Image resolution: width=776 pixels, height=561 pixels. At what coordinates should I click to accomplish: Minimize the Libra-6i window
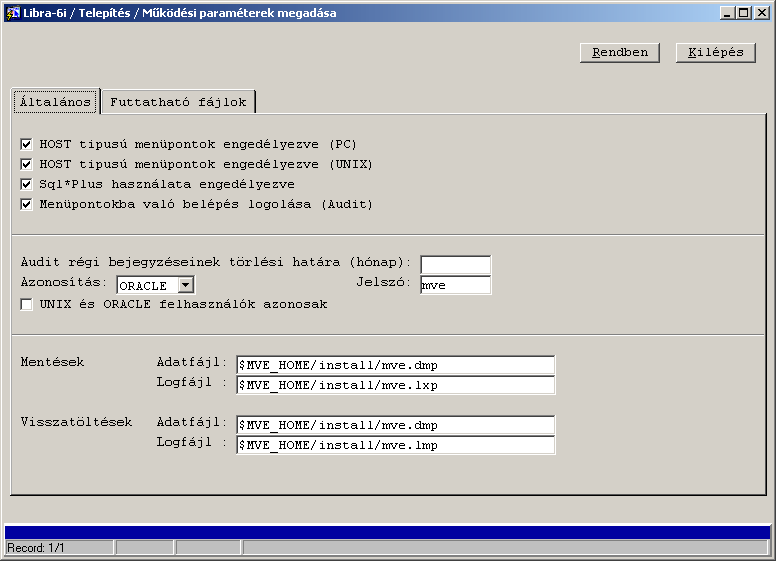727,13
